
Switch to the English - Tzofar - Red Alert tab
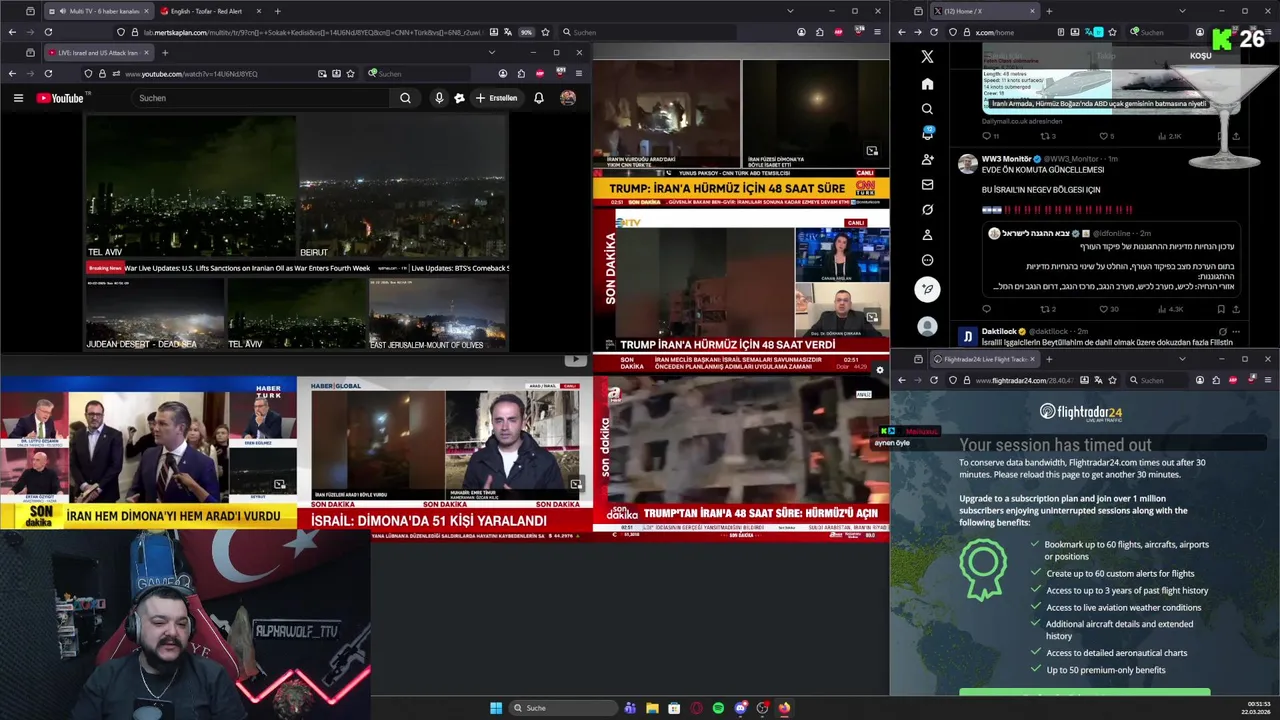coord(210,11)
